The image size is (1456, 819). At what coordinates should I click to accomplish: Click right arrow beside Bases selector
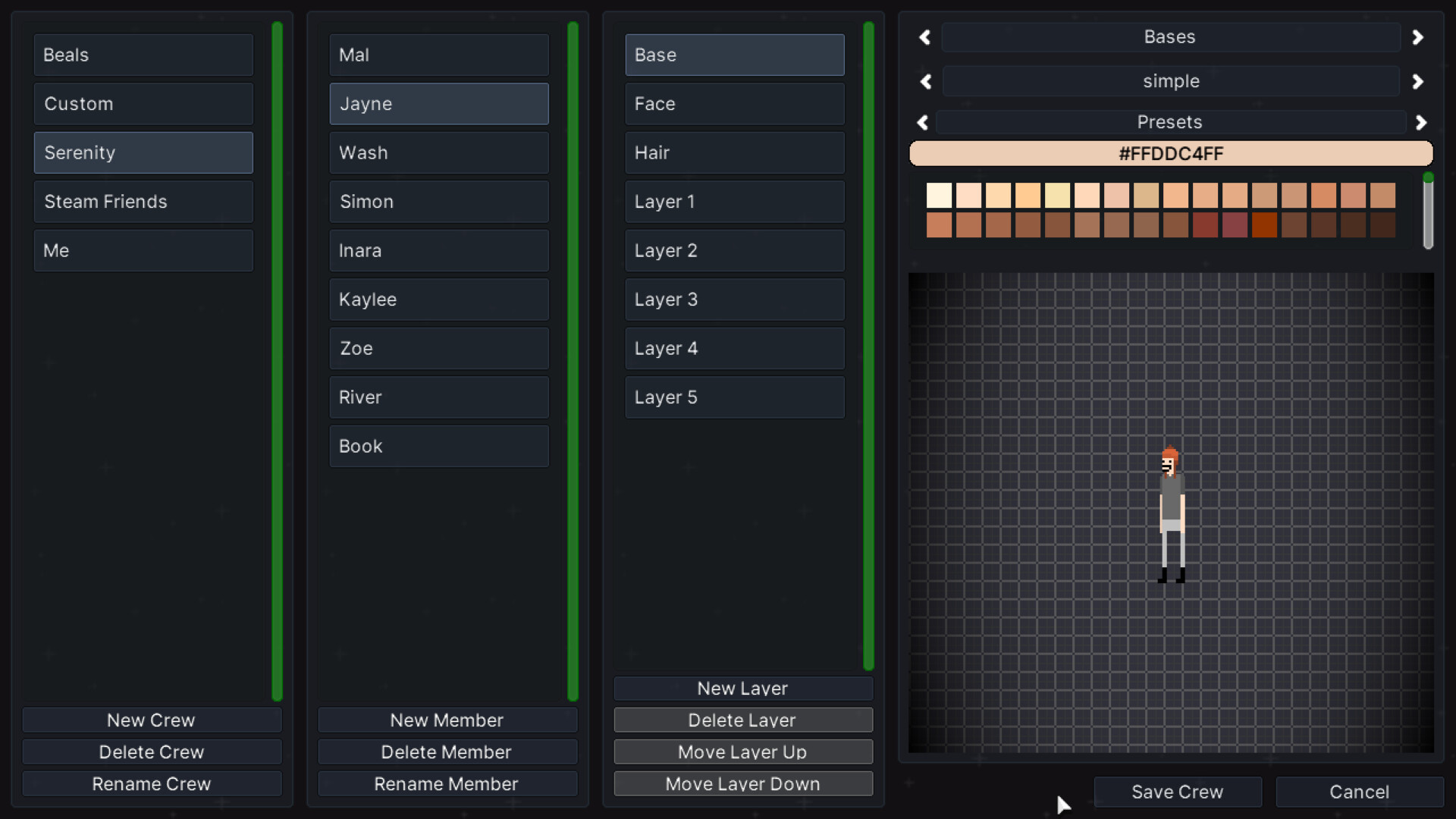[x=1417, y=37]
